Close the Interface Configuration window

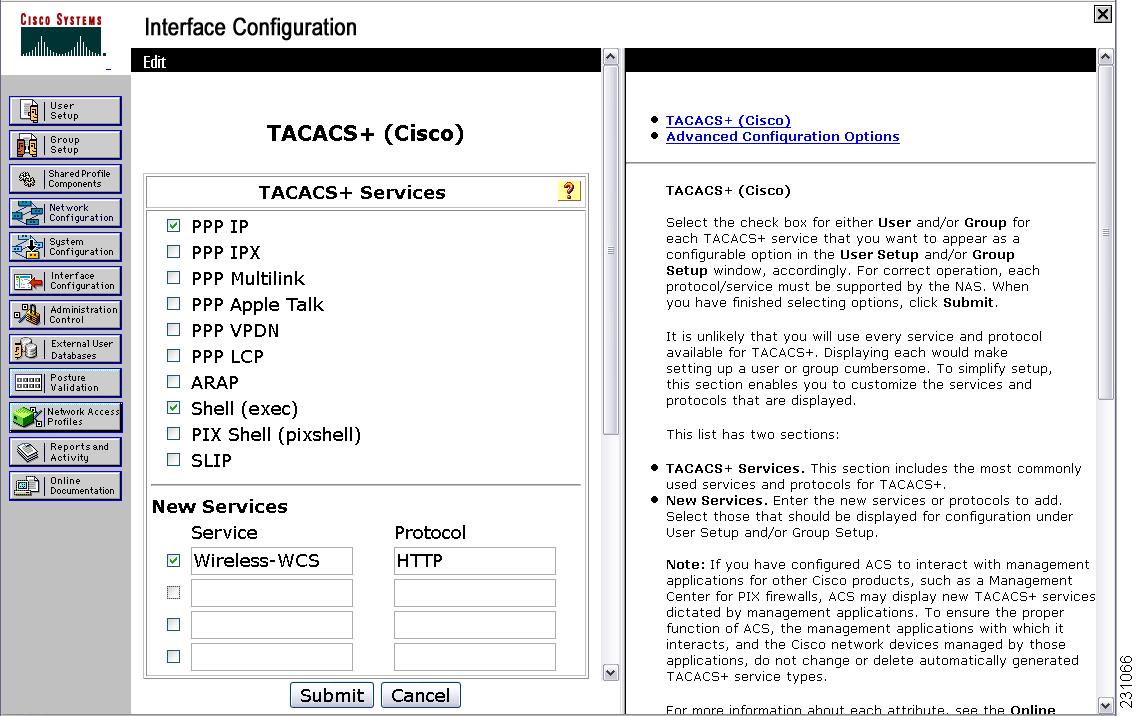(1102, 14)
